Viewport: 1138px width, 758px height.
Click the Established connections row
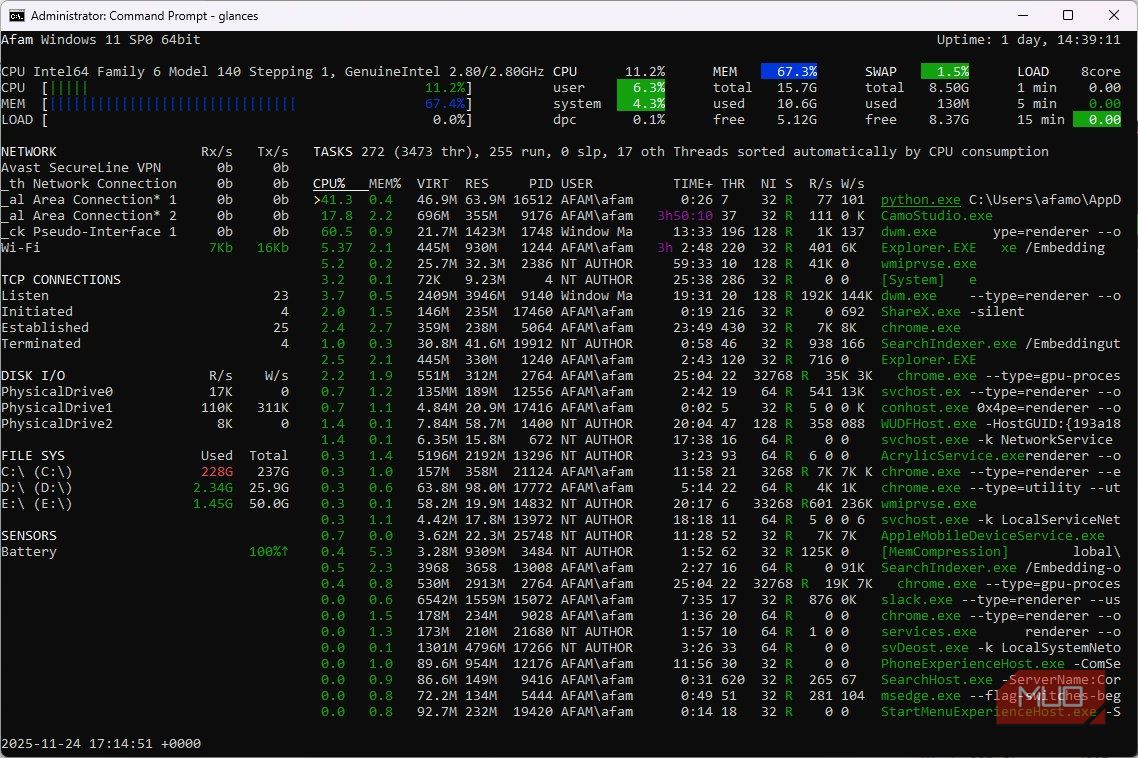point(144,327)
